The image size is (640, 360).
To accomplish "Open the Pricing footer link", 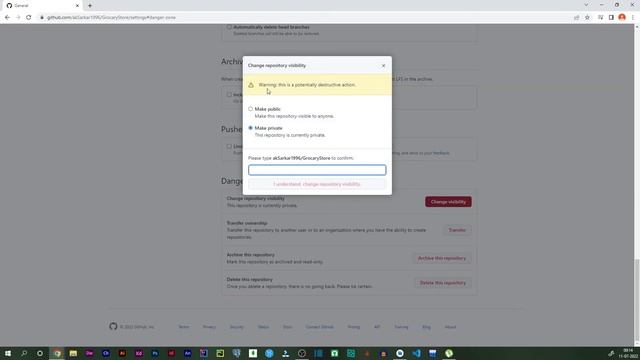I will pos(353,327).
